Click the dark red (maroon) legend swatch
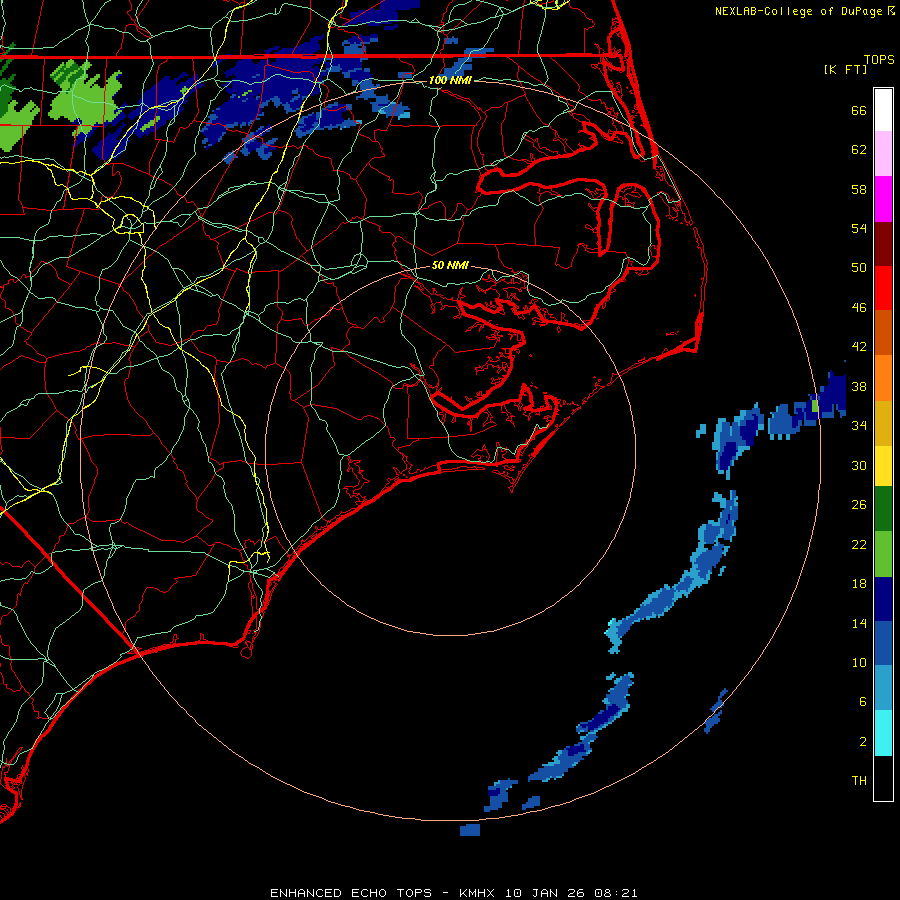 883,243
